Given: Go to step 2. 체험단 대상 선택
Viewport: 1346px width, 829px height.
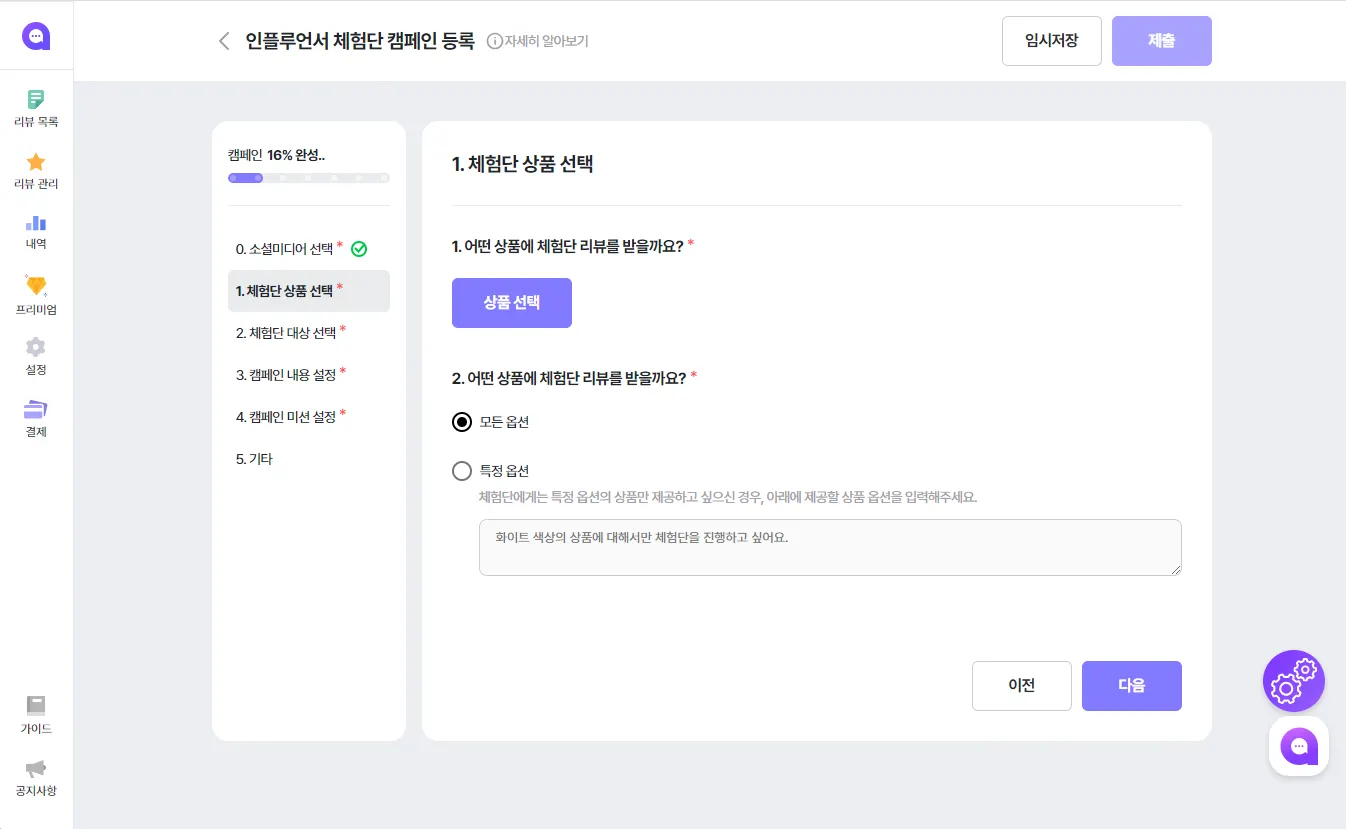Looking at the screenshot, I should (x=285, y=333).
